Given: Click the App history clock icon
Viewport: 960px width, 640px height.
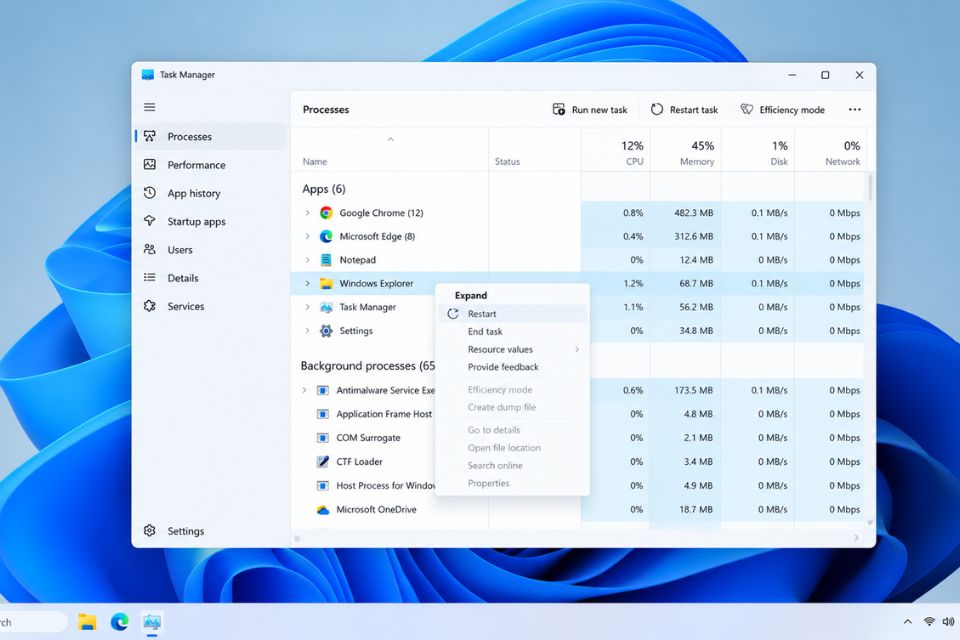Looking at the screenshot, I should [x=149, y=192].
